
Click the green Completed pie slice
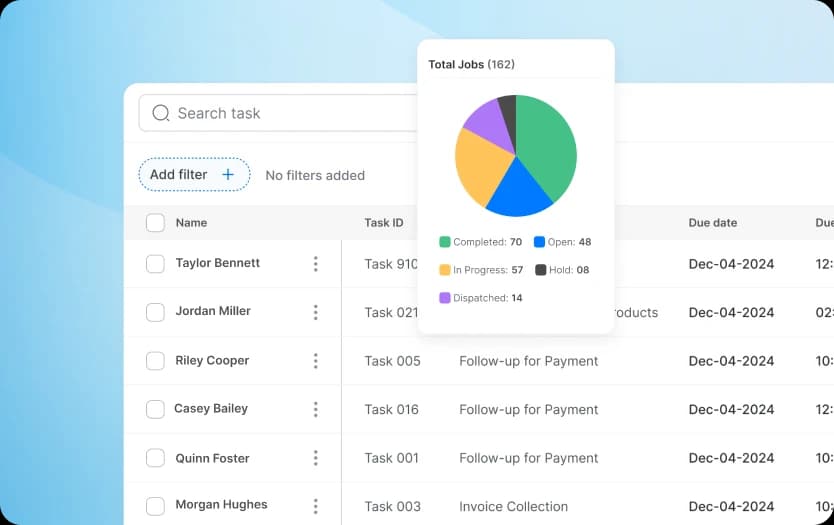point(548,144)
